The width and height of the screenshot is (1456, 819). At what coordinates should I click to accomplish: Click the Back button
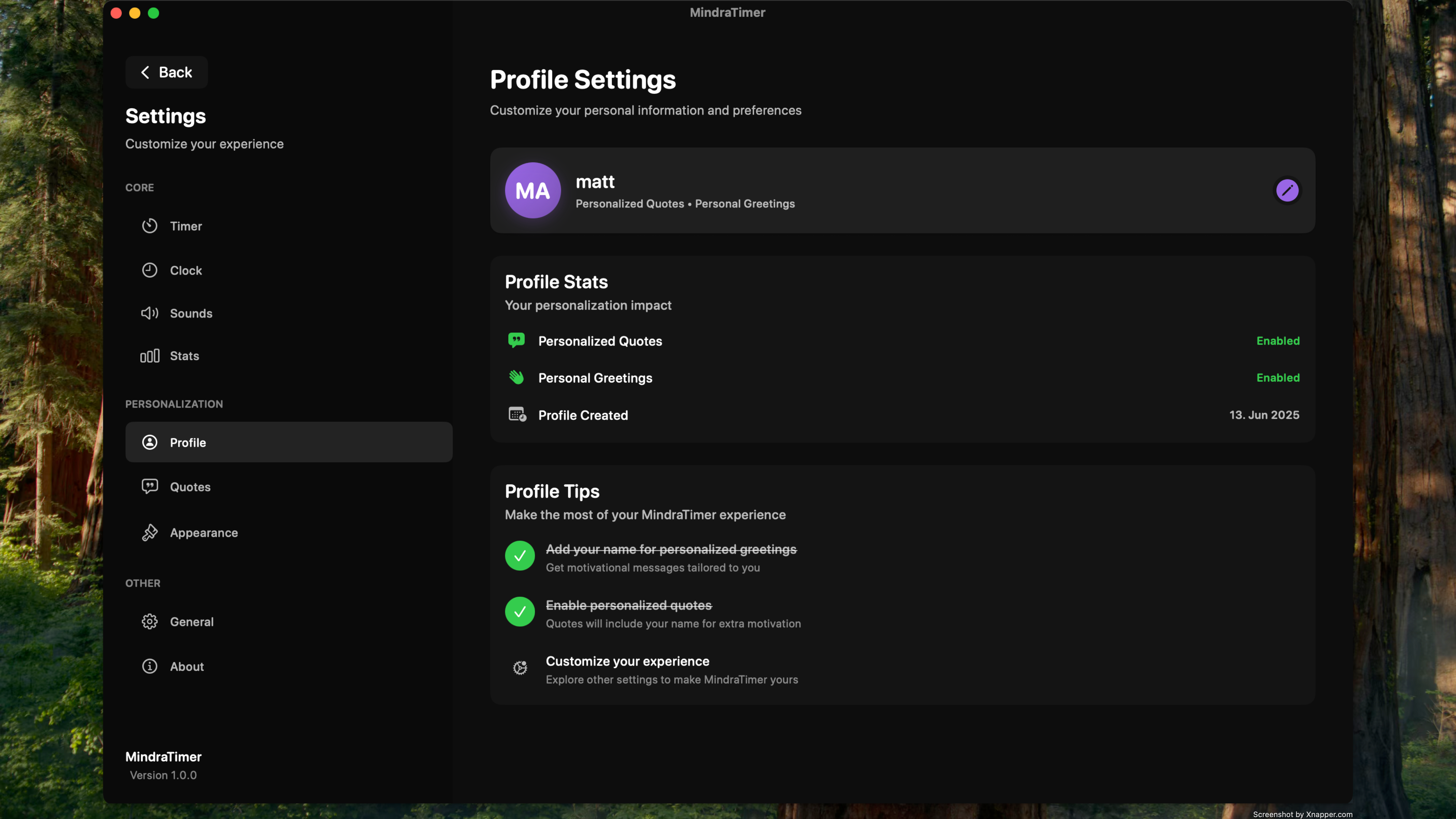pyautogui.click(x=166, y=72)
